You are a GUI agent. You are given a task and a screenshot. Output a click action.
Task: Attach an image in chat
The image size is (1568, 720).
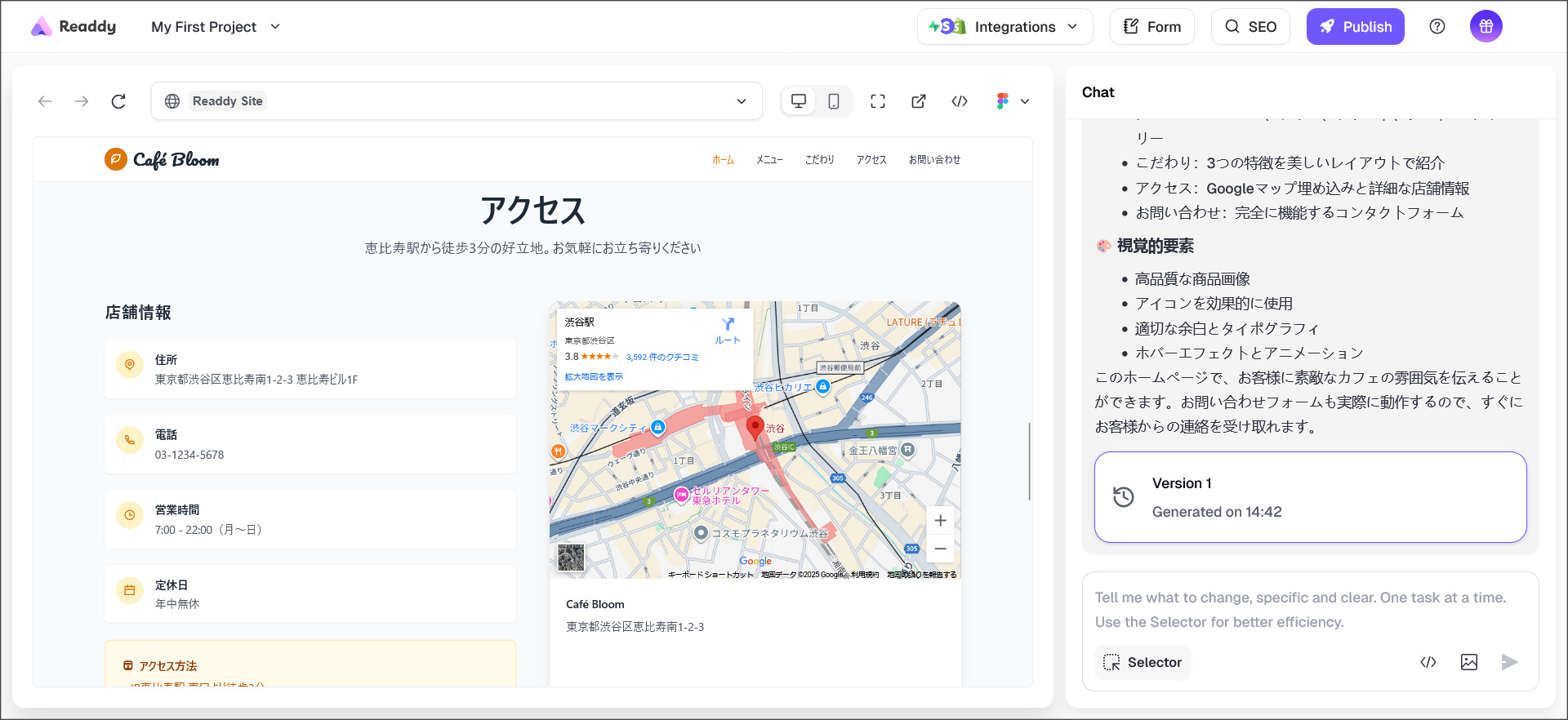point(1468,662)
